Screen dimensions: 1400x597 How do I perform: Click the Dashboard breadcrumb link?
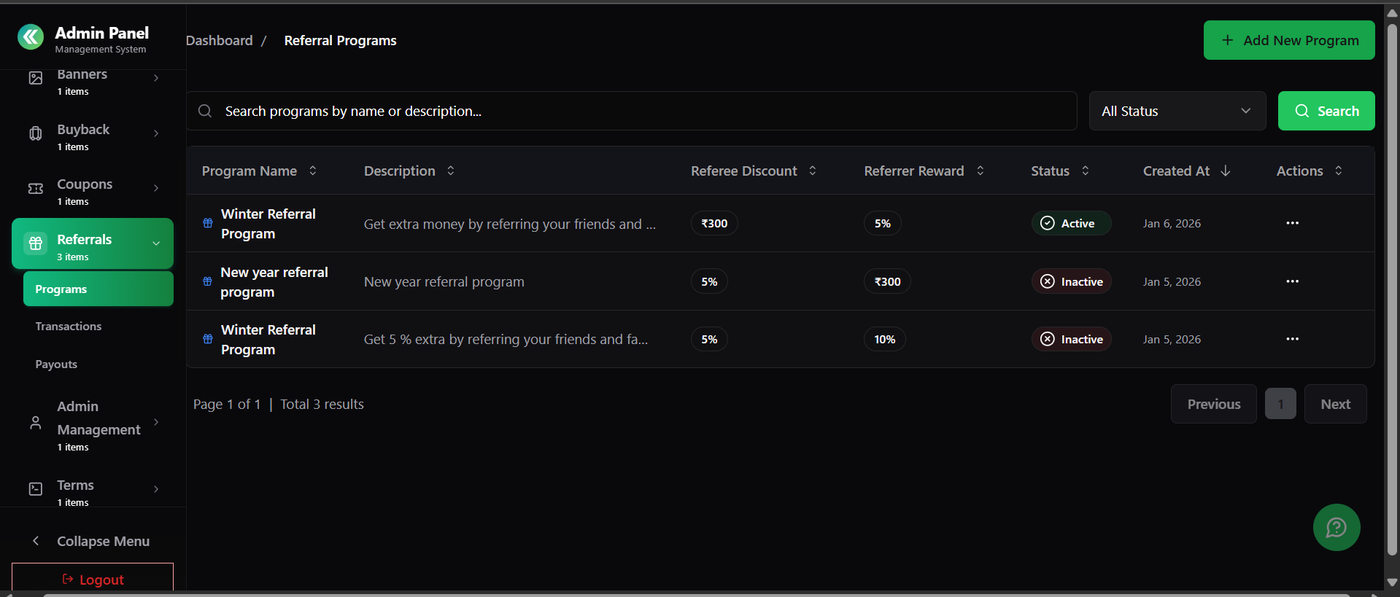point(219,41)
